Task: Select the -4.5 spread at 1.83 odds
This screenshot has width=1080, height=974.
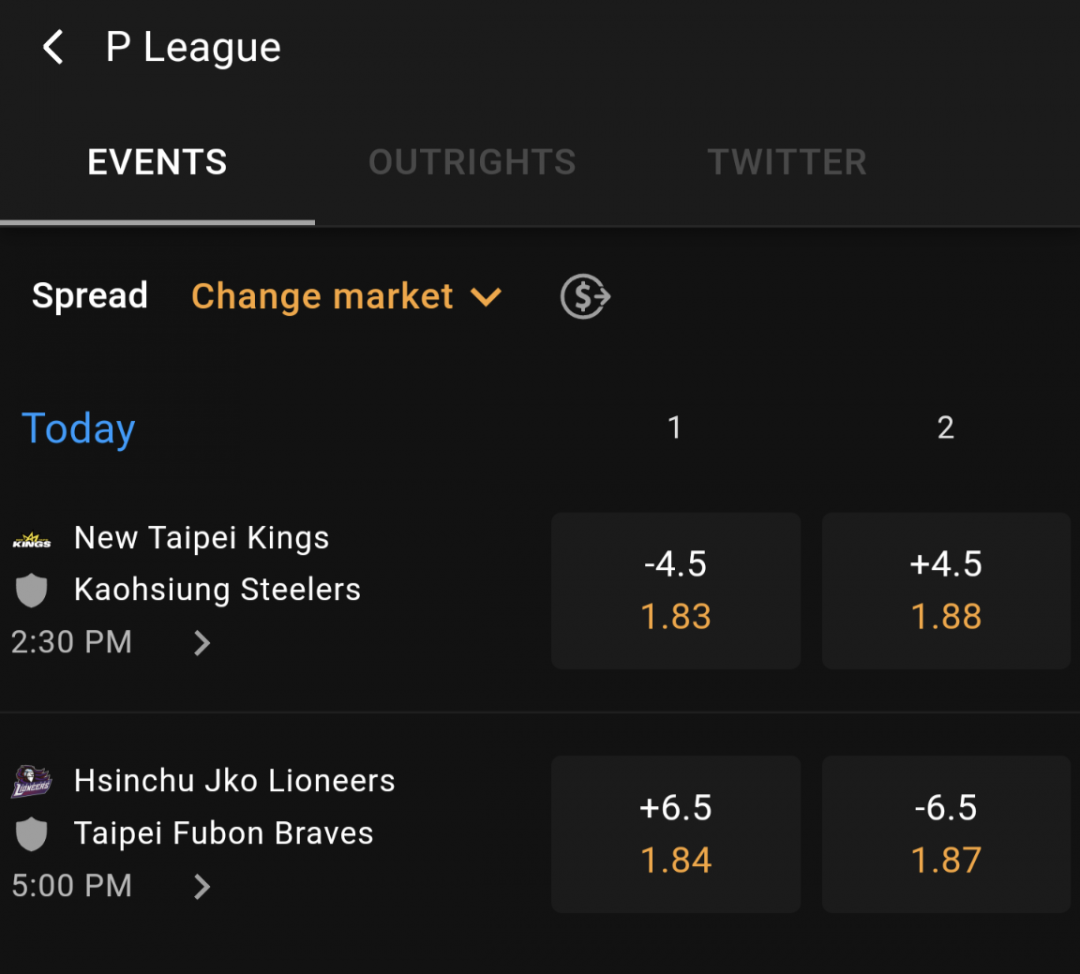Action: point(676,590)
